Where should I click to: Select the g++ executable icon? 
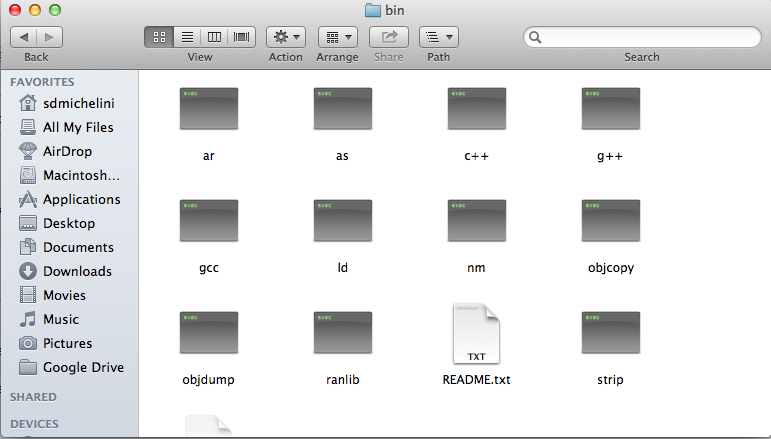tap(608, 109)
